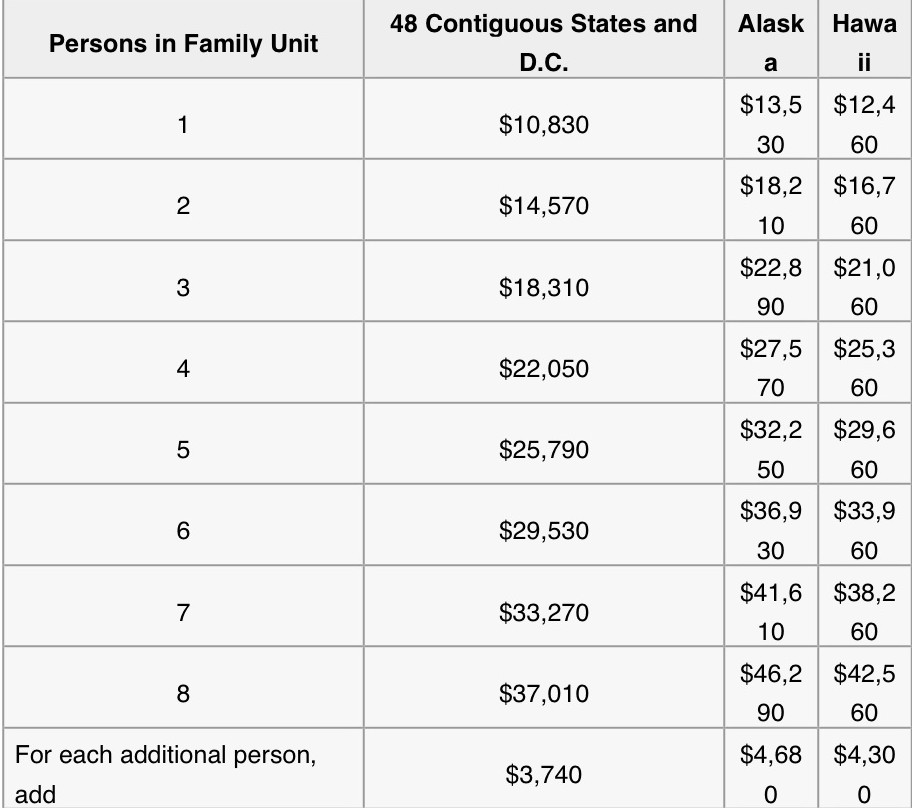912x808 pixels.
Task: Select the "For each additional person, add" cell
Action: (x=165, y=774)
